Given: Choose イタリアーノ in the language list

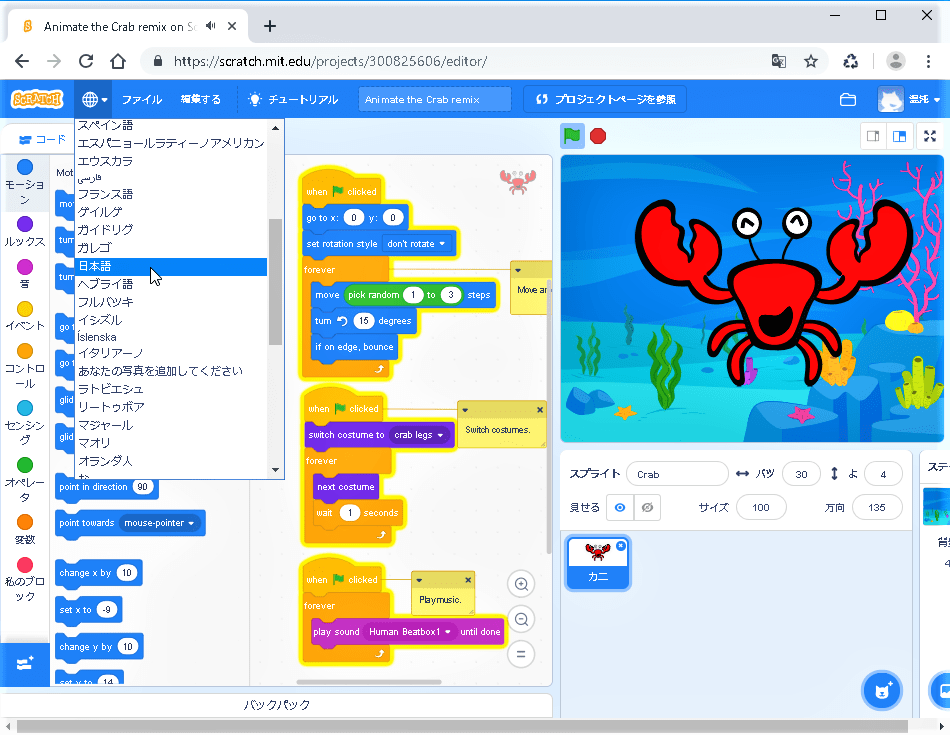Looking at the screenshot, I should coord(171,353).
